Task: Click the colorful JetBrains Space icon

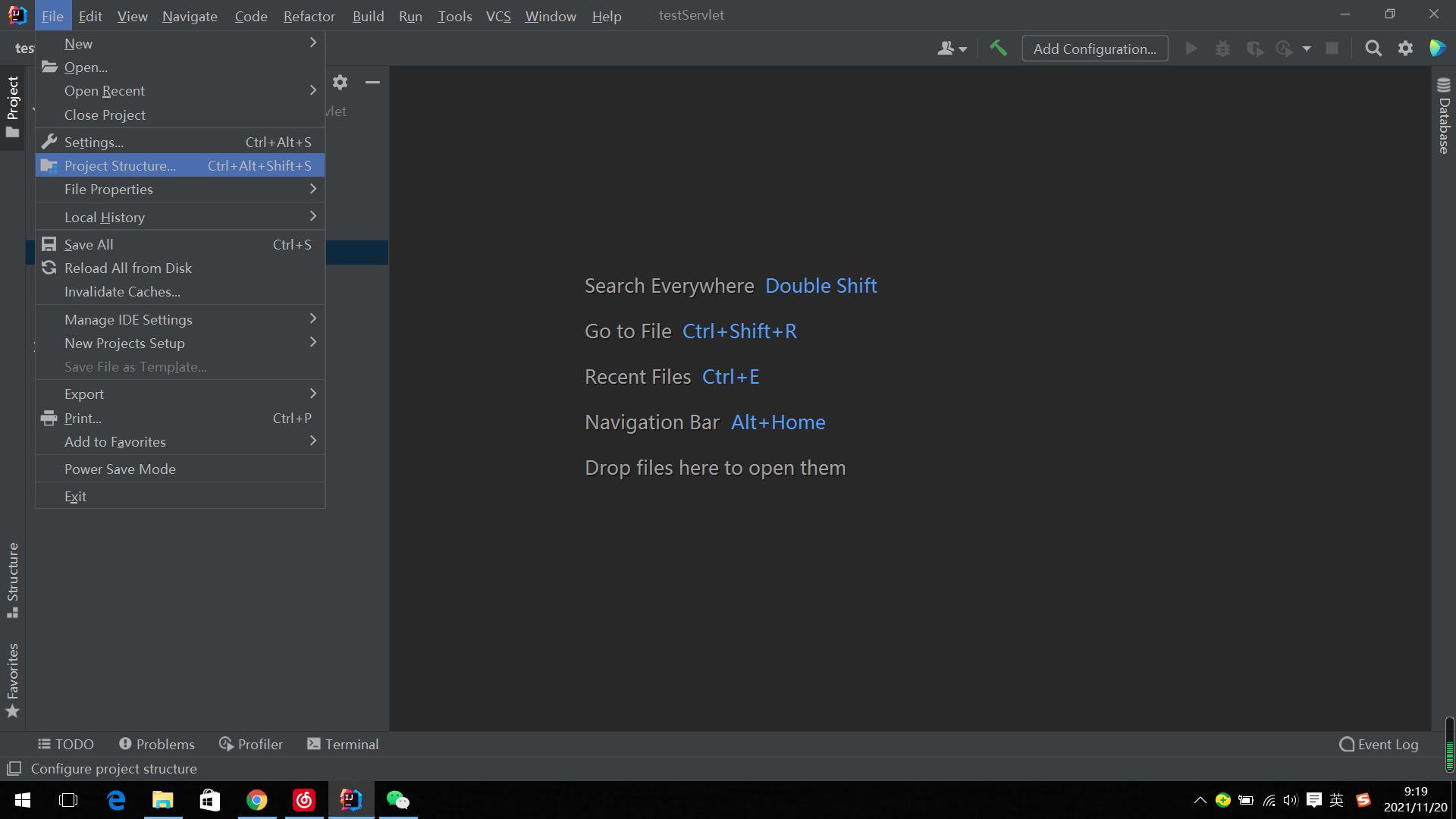Action: [x=1437, y=49]
